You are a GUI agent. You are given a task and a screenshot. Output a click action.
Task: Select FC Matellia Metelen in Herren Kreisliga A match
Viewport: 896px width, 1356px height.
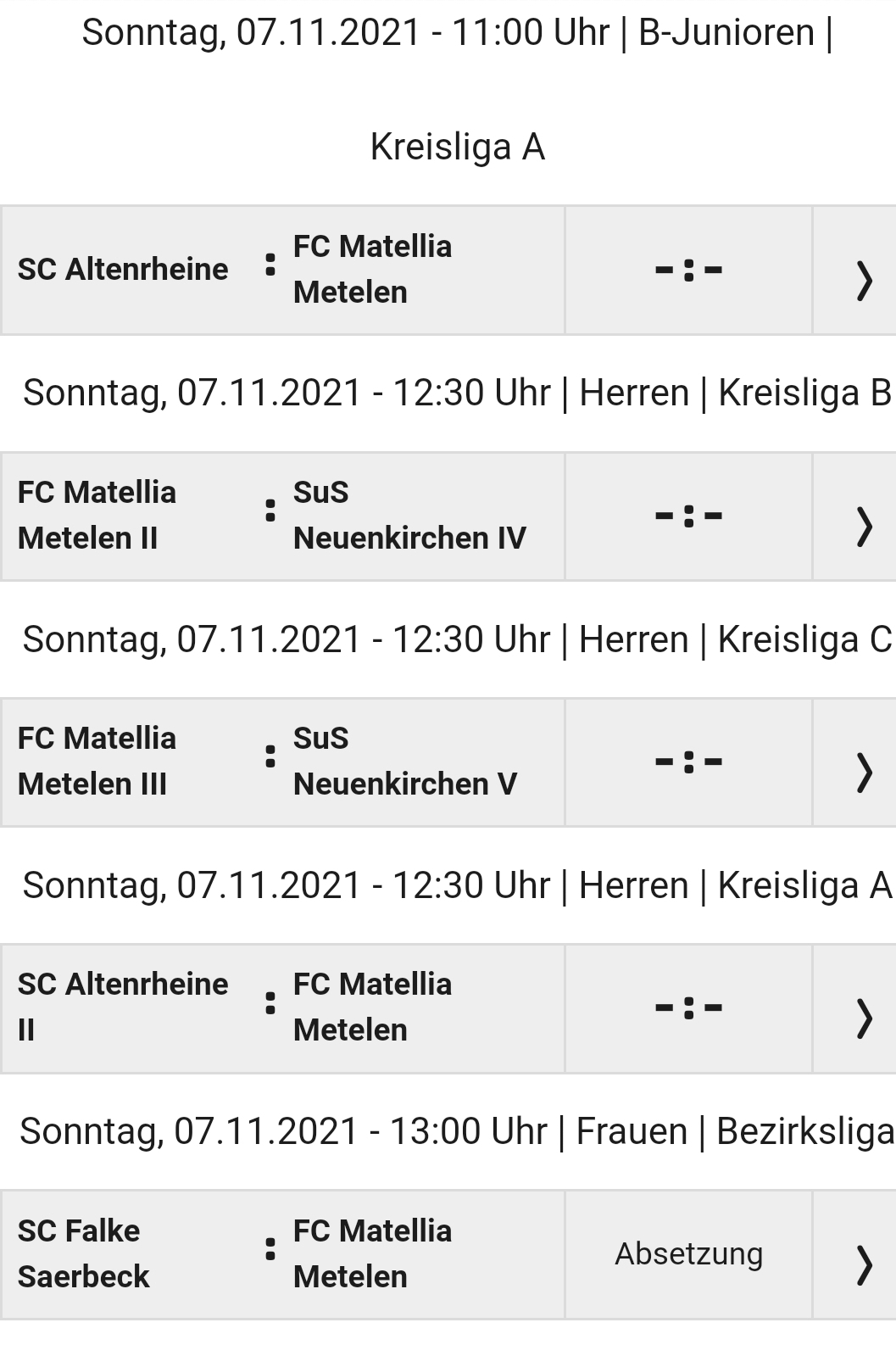pos(372,1007)
